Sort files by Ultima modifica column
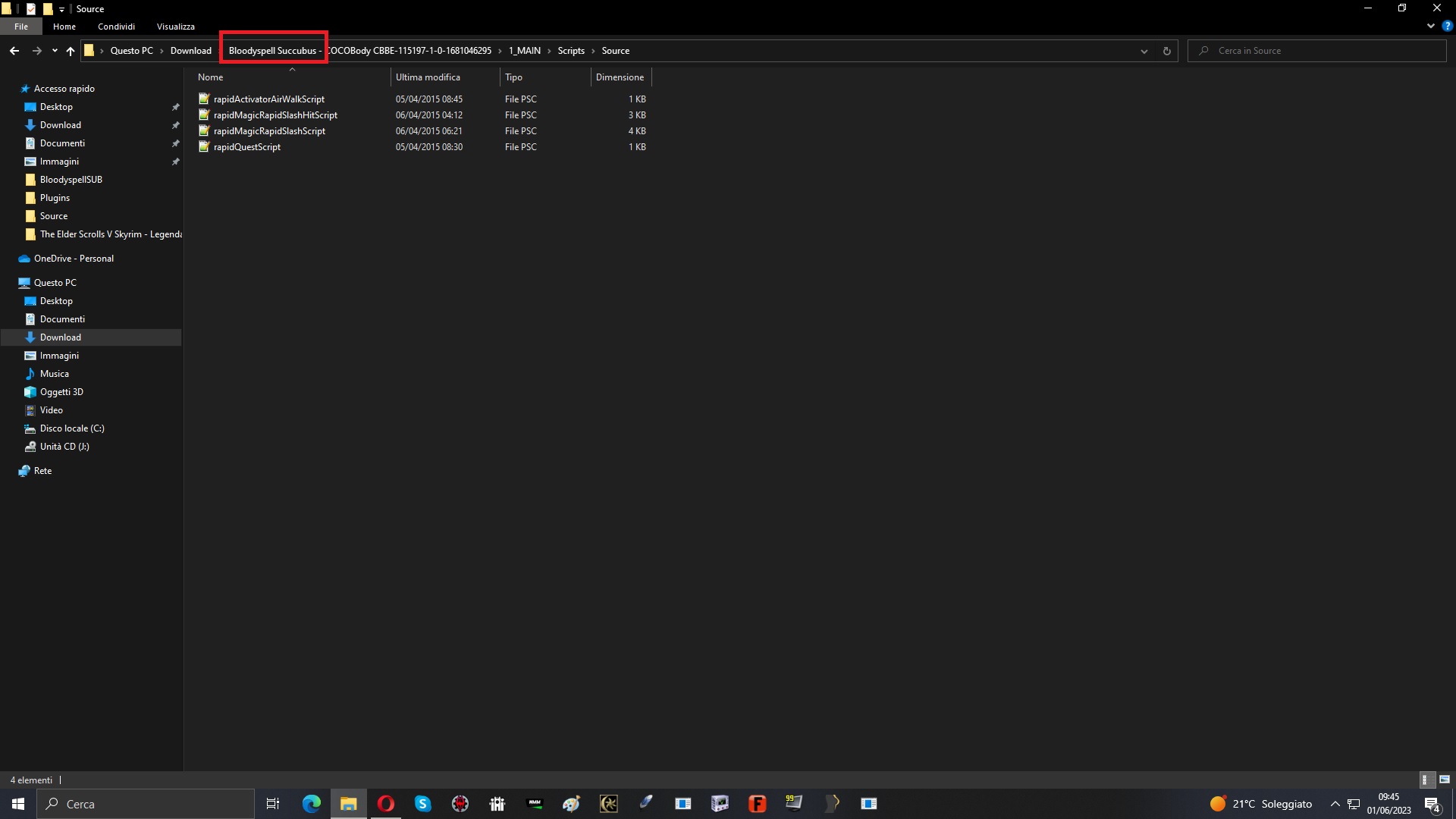 tap(445, 77)
